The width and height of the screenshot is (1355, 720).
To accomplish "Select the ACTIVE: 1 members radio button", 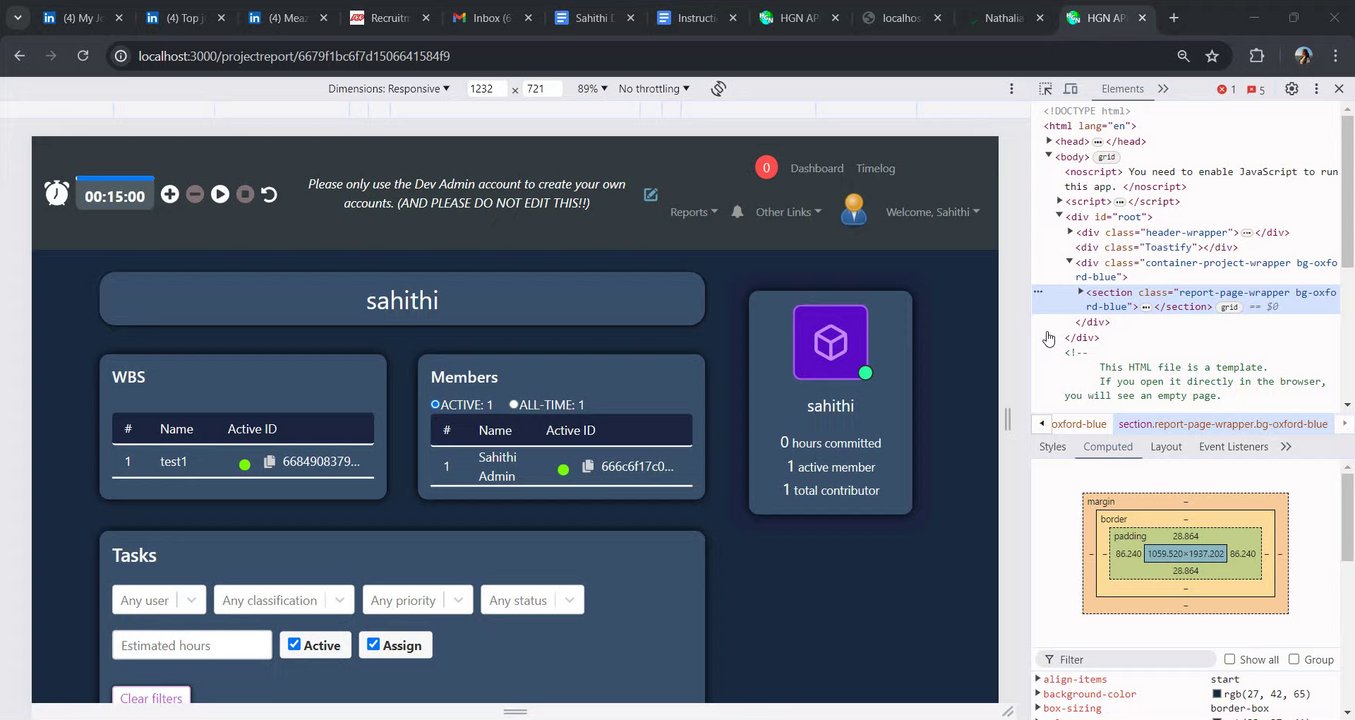I will 435,405.
